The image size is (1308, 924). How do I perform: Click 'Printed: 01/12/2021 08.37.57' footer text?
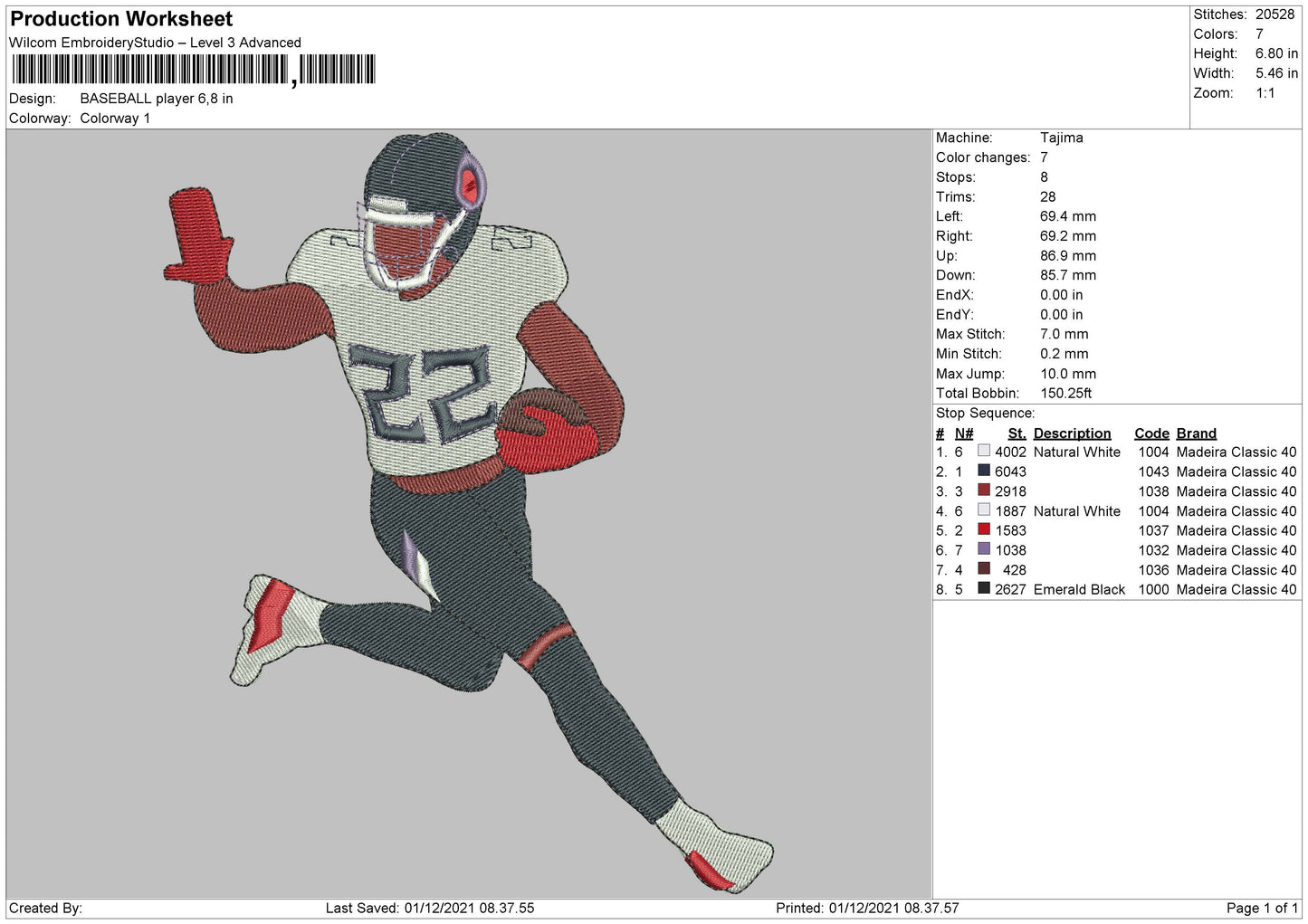[867, 908]
